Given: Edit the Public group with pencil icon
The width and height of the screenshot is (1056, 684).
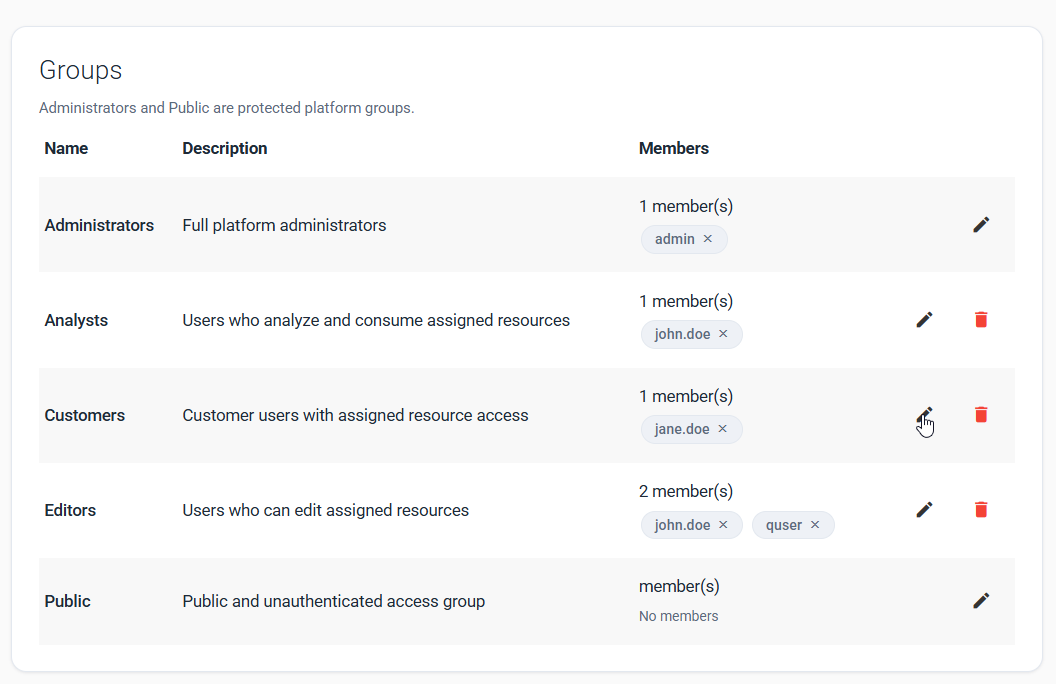Looking at the screenshot, I should tap(981, 601).
